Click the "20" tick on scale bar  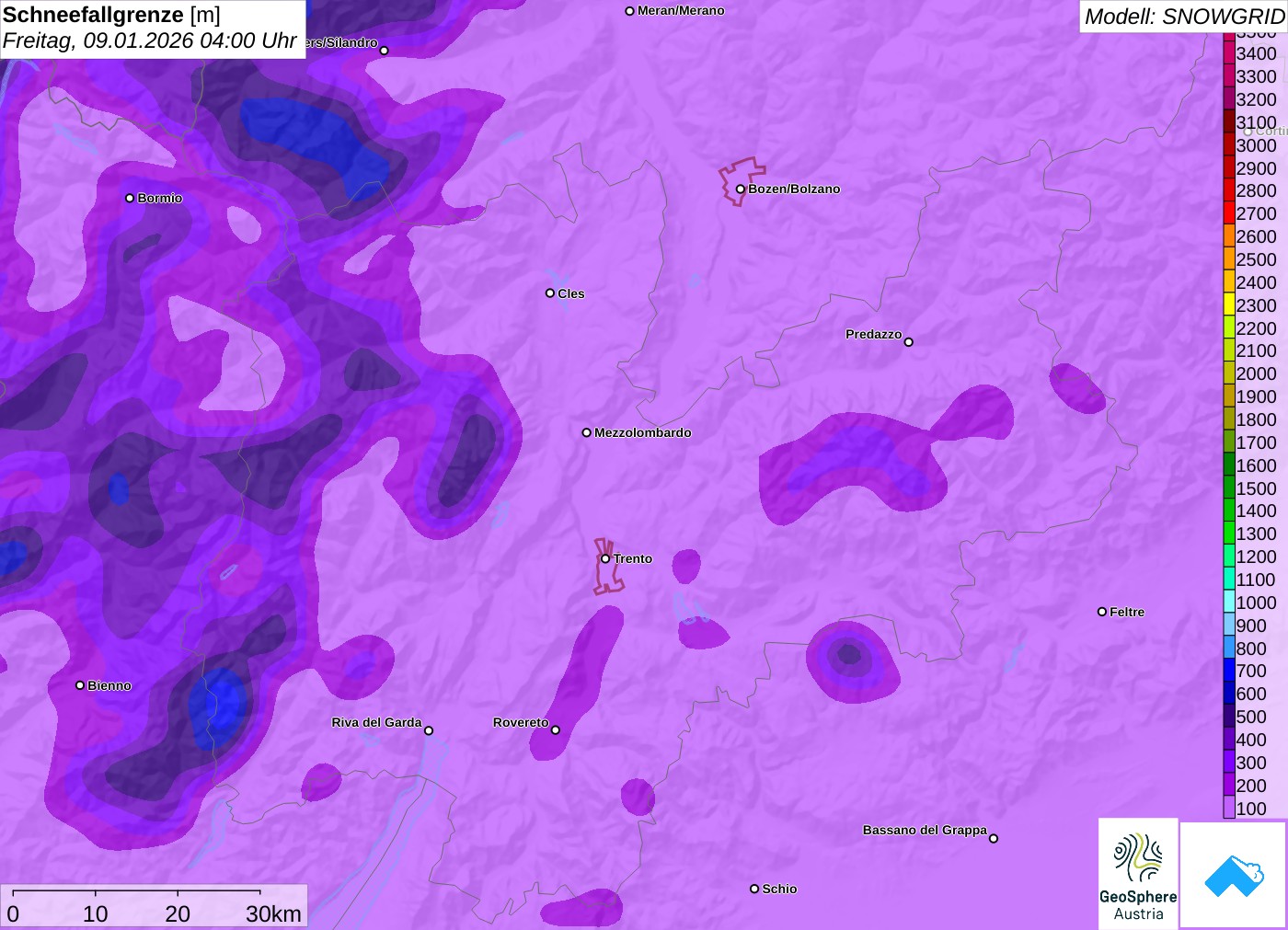(178, 913)
